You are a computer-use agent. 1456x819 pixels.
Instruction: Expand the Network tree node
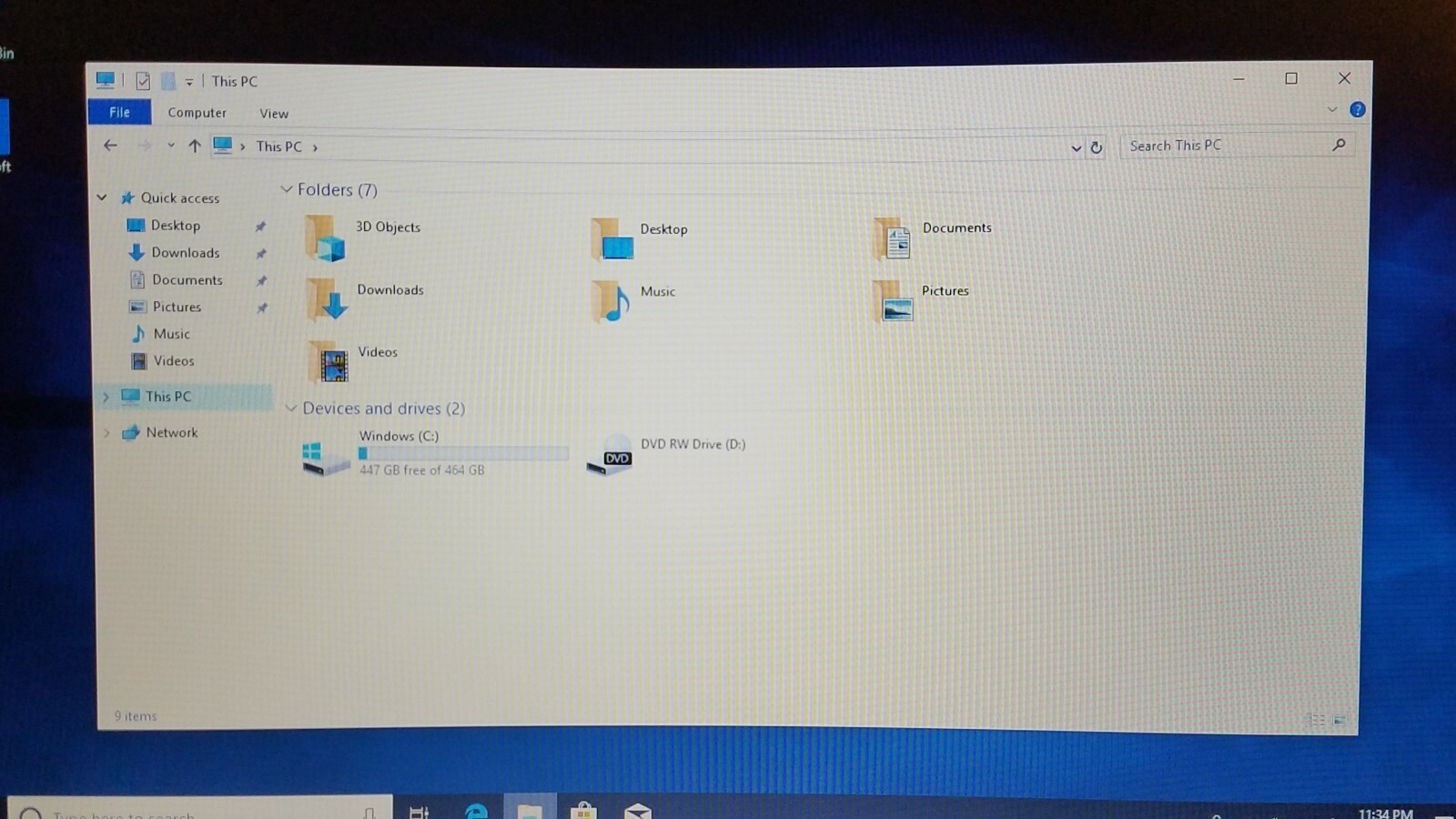coord(106,433)
